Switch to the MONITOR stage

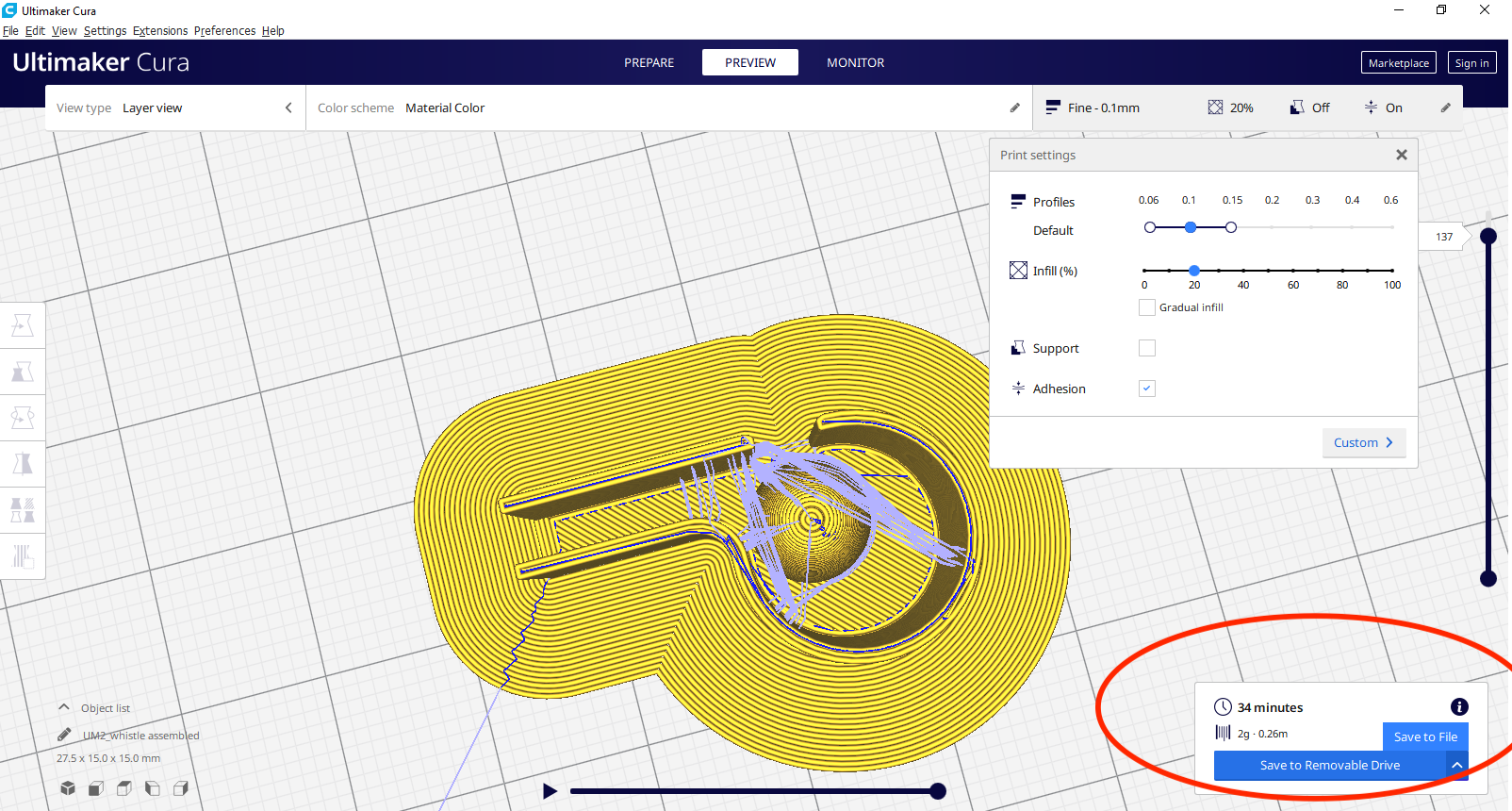click(x=855, y=62)
